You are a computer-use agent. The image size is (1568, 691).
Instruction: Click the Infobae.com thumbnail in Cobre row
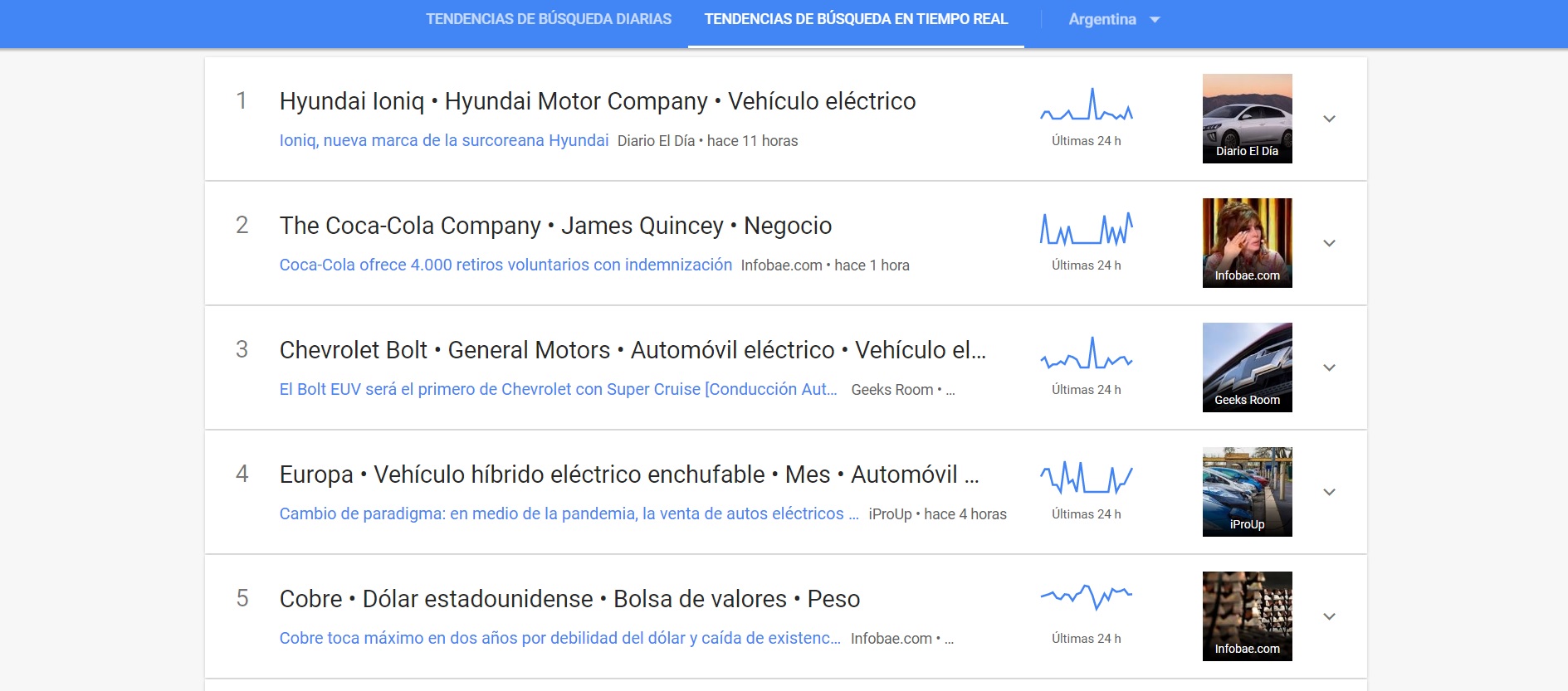[1247, 616]
